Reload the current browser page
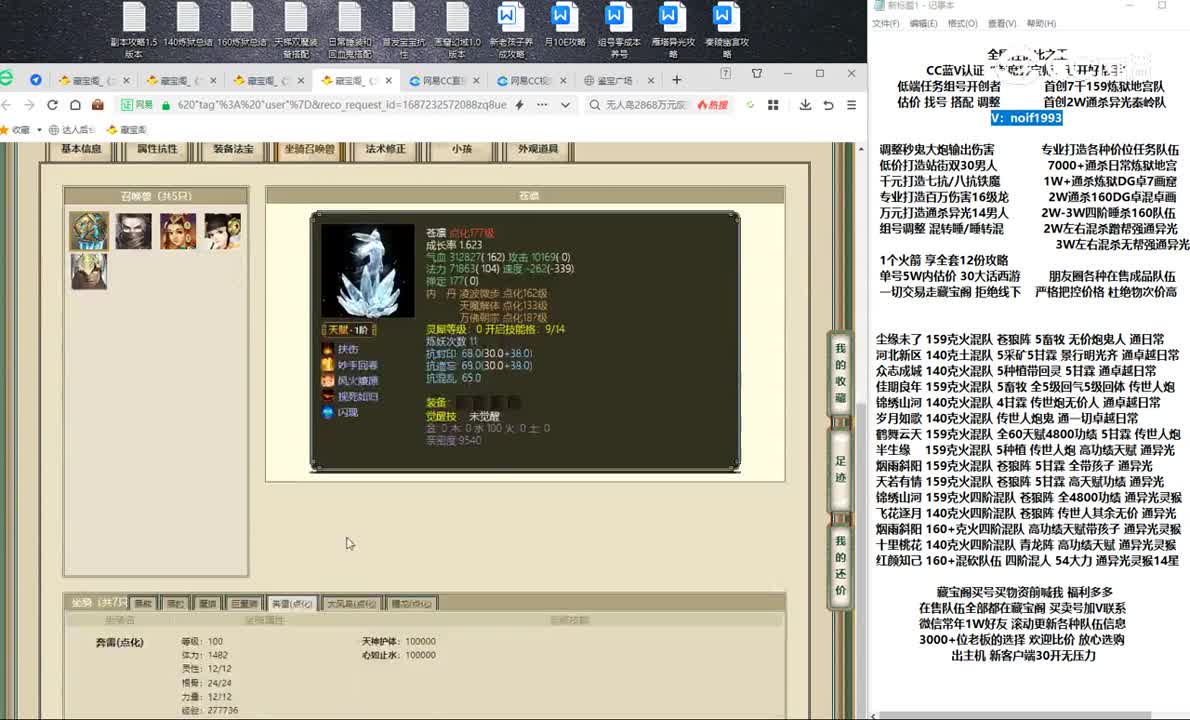This screenshot has height=720, width=1190. [52, 105]
